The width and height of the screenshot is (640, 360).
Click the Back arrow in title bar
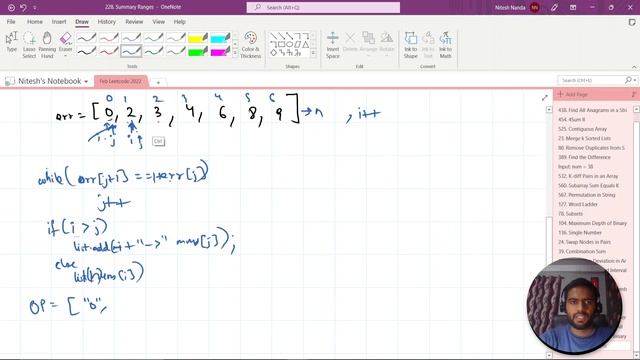point(11,7)
